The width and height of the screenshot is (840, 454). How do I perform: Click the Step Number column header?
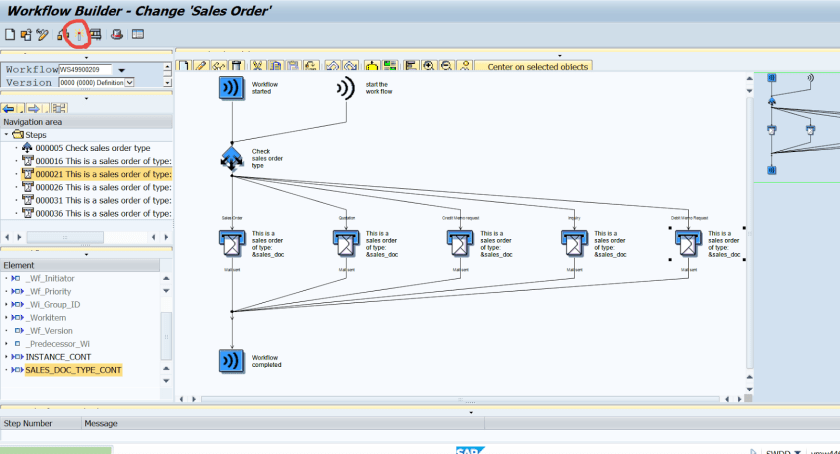[x=41, y=423]
